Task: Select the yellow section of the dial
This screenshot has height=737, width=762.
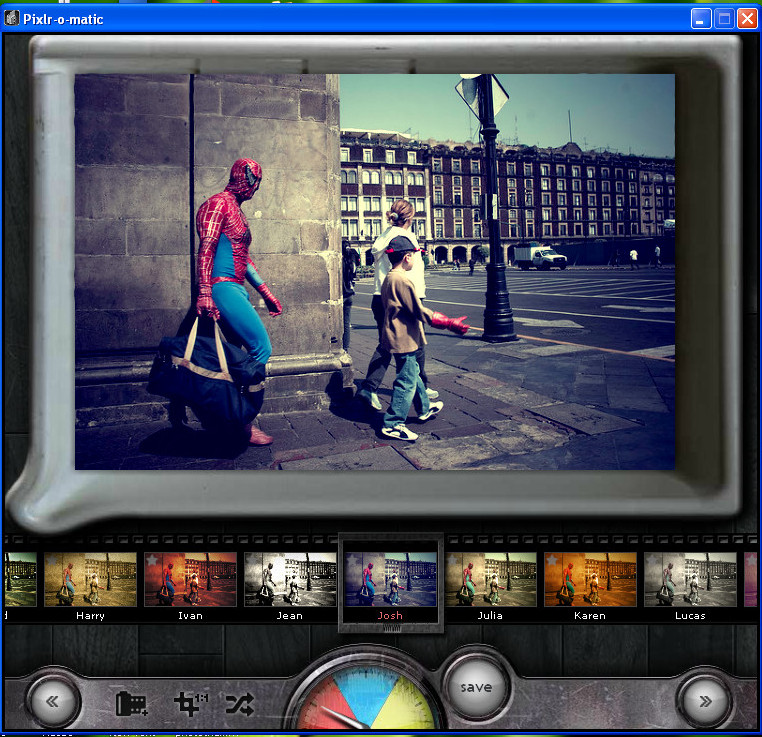Action: click(x=406, y=704)
